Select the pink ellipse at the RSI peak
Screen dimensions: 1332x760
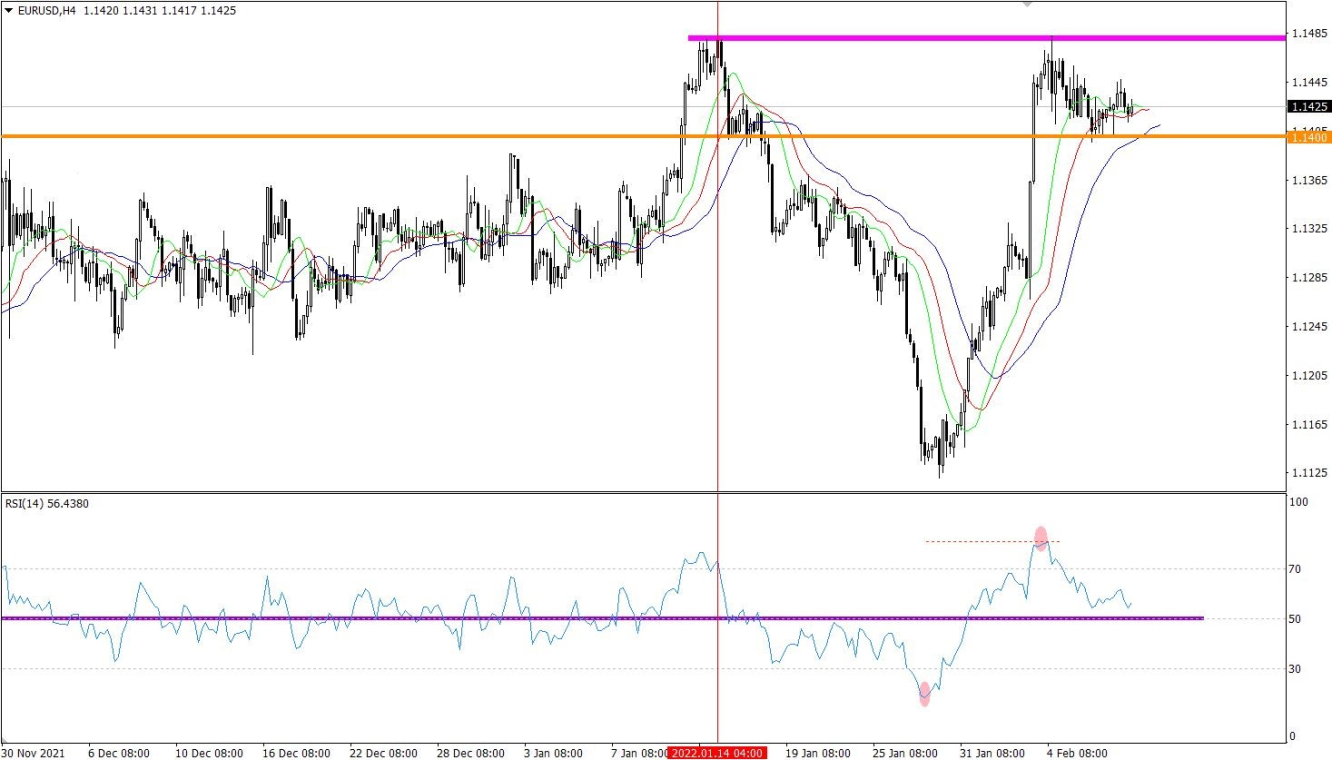[1040, 538]
